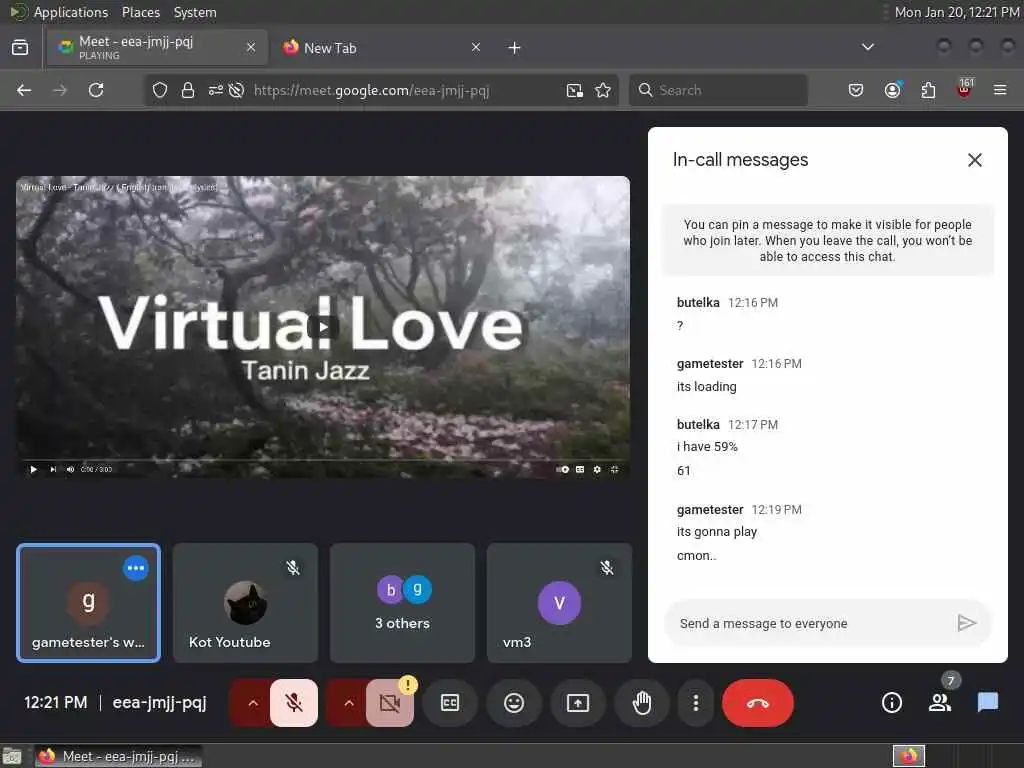Click the Meet - eea-jmjj-pqj taskbar window button
The image size is (1024, 768).
click(118, 756)
